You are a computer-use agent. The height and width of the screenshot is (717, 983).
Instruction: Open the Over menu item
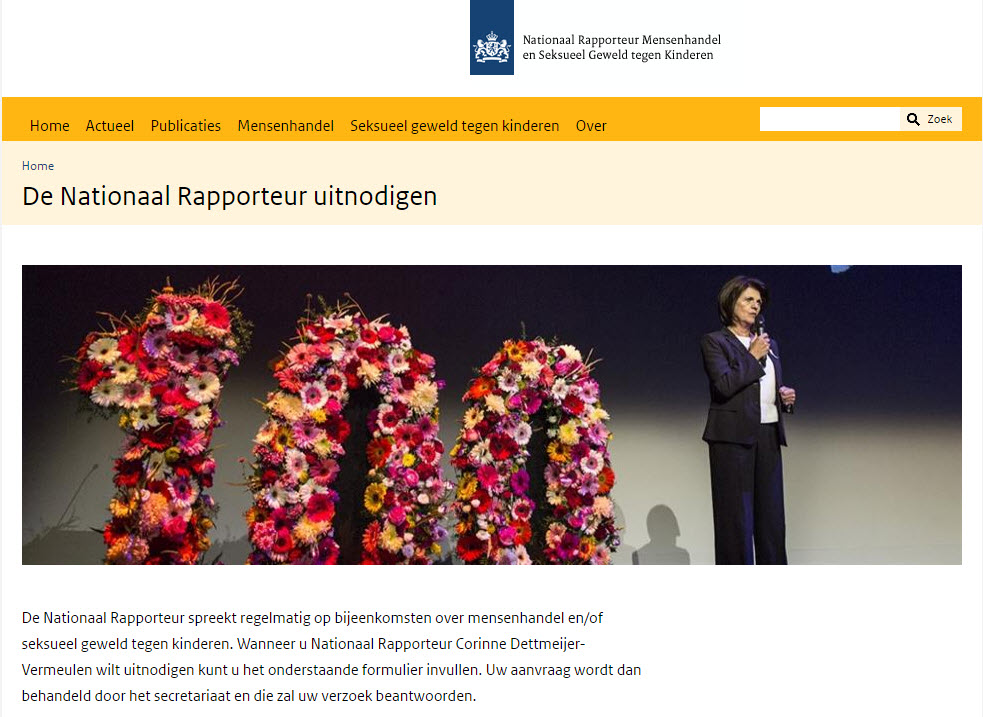coord(591,126)
